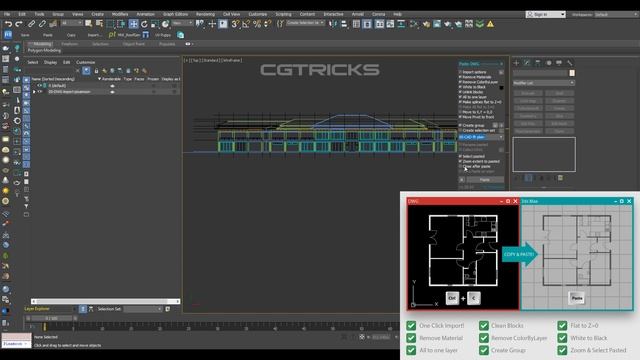This screenshot has height=360, width=640.
Task: Click the Select and Link chain icon
Action: point(31,24)
